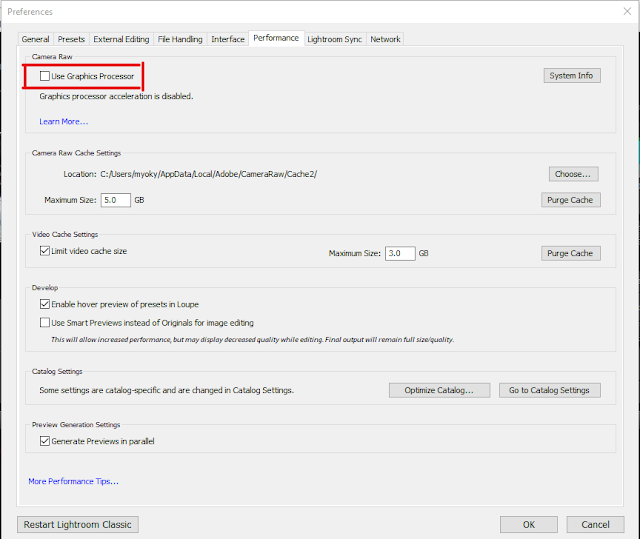Switch to the General tab

point(35,39)
